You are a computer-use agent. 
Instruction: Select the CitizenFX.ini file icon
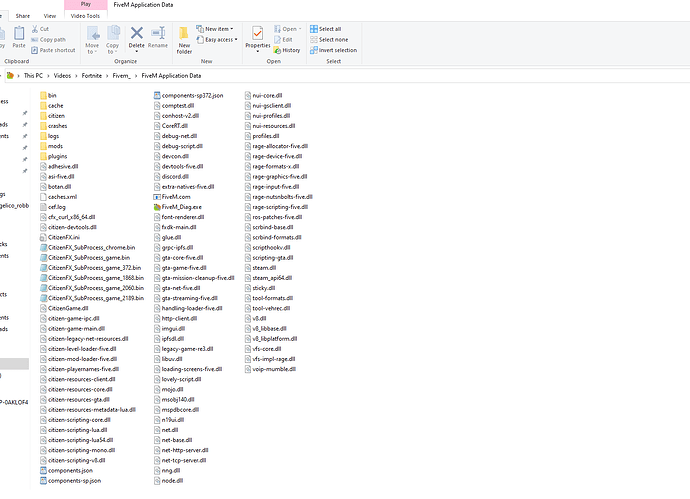pos(43,237)
